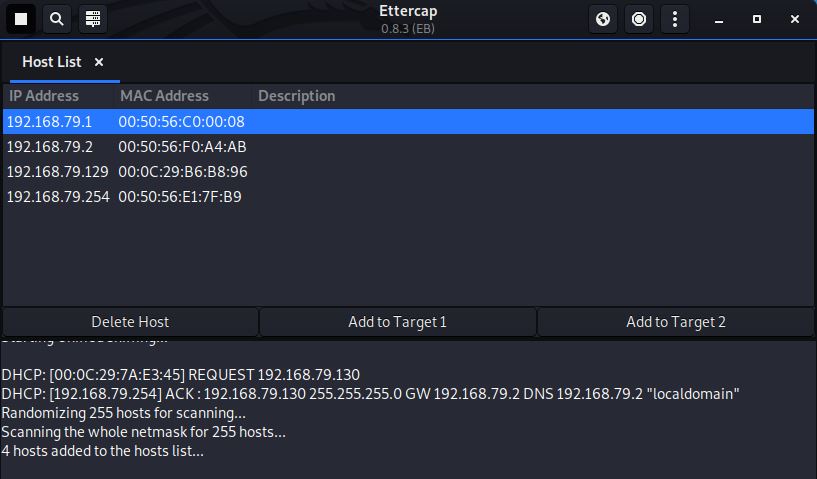Close the Host List tab
This screenshot has height=479, width=817.
coord(99,62)
